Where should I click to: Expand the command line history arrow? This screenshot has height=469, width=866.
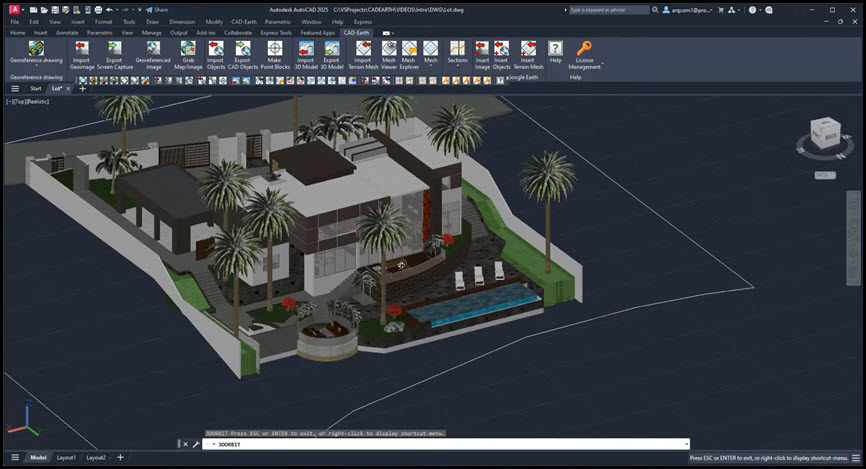click(687, 444)
